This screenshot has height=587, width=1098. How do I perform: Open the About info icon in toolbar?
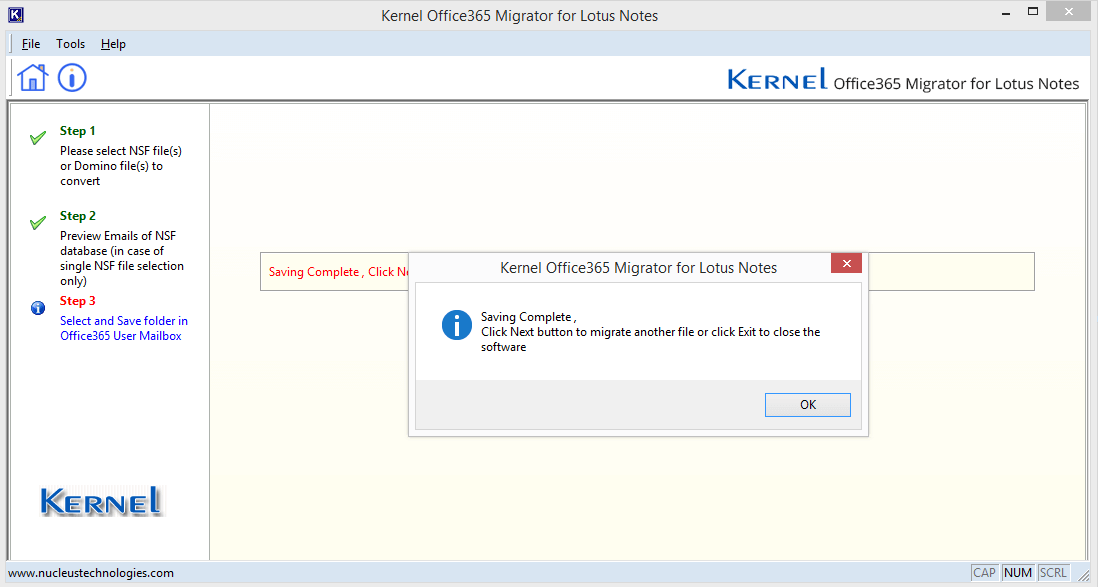click(x=72, y=77)
